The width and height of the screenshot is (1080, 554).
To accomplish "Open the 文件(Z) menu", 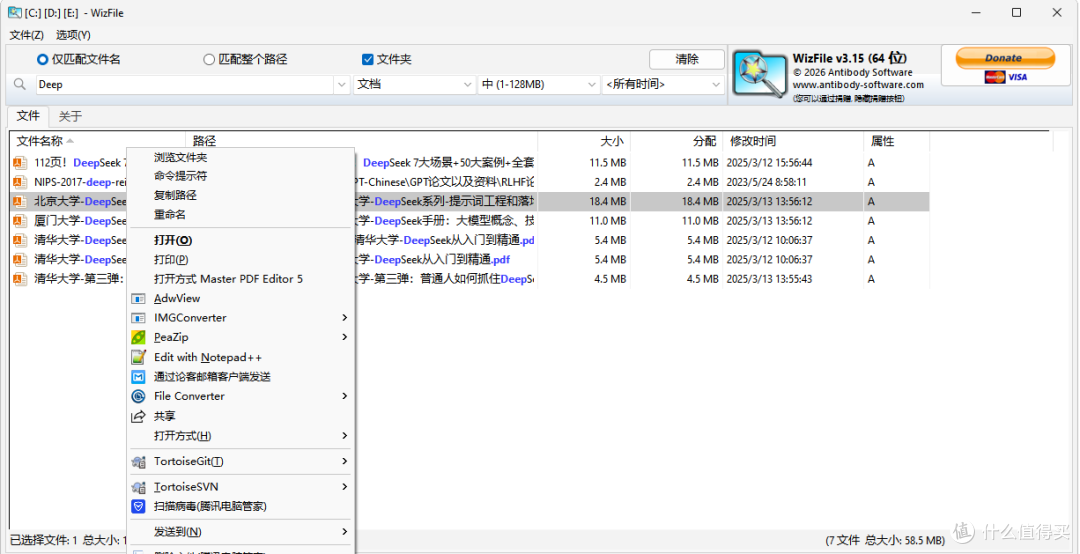I will [x=27, y=34].
